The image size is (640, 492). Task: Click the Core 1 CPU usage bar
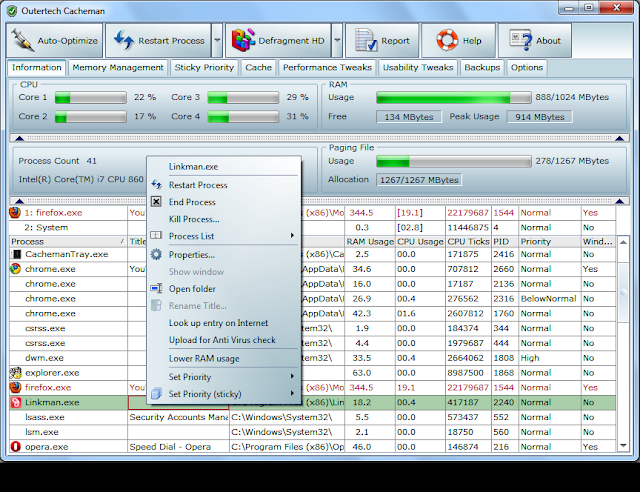pos(91,98)
